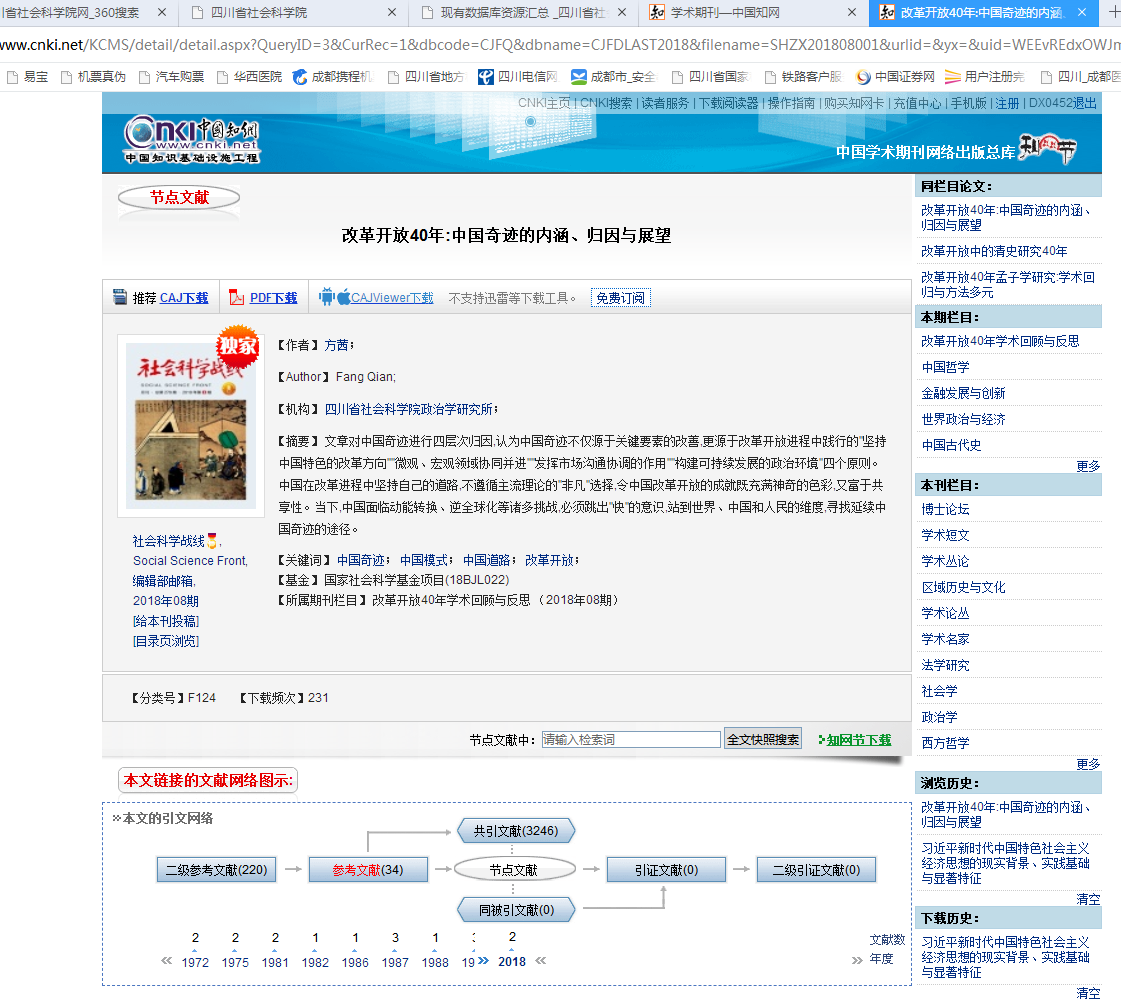Click the CAJ download icon
Viewport: 1121px width, 1007px height.
tap(120, 297)
